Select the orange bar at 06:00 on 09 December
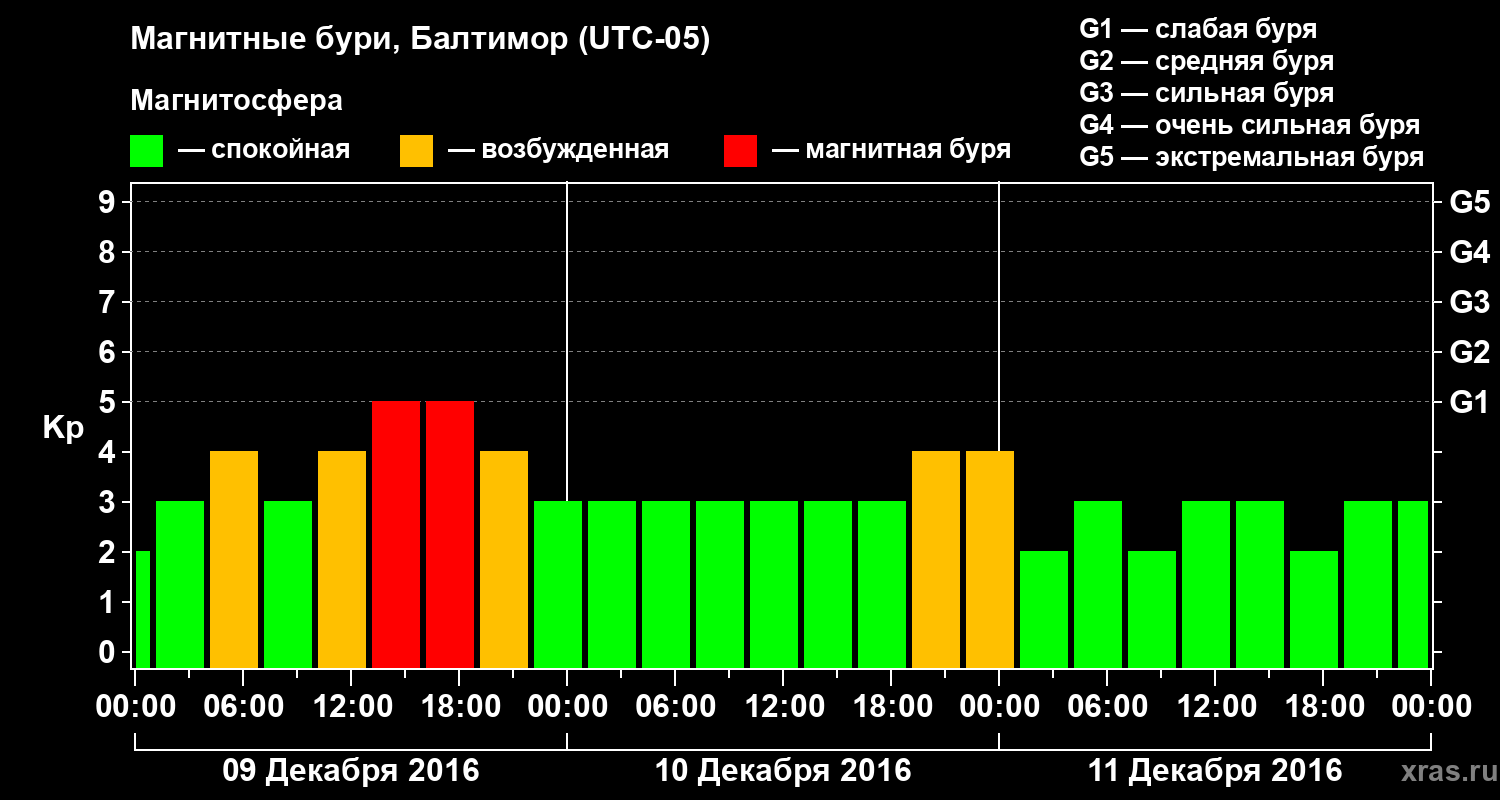Viewport: 1500px width, 800px height. [x=234, y=560]
